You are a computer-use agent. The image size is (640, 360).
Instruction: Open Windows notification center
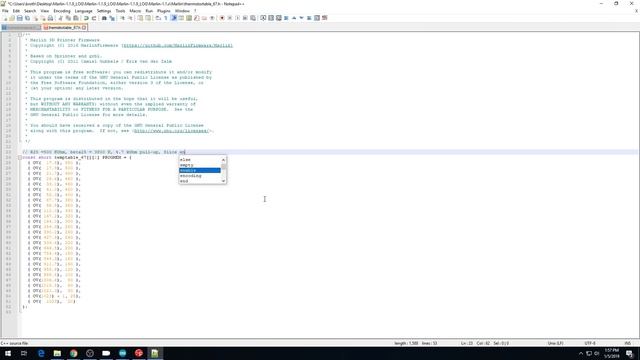point(630,353)
